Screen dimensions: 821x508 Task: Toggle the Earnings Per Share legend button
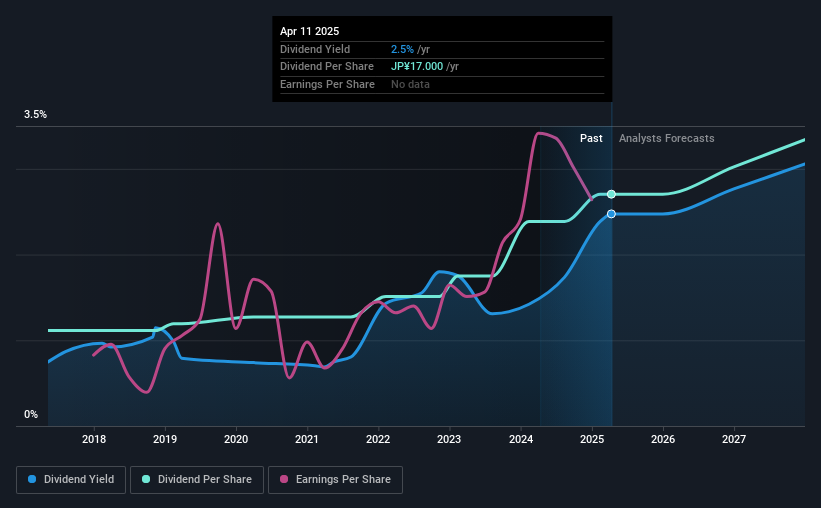point(335,480)
